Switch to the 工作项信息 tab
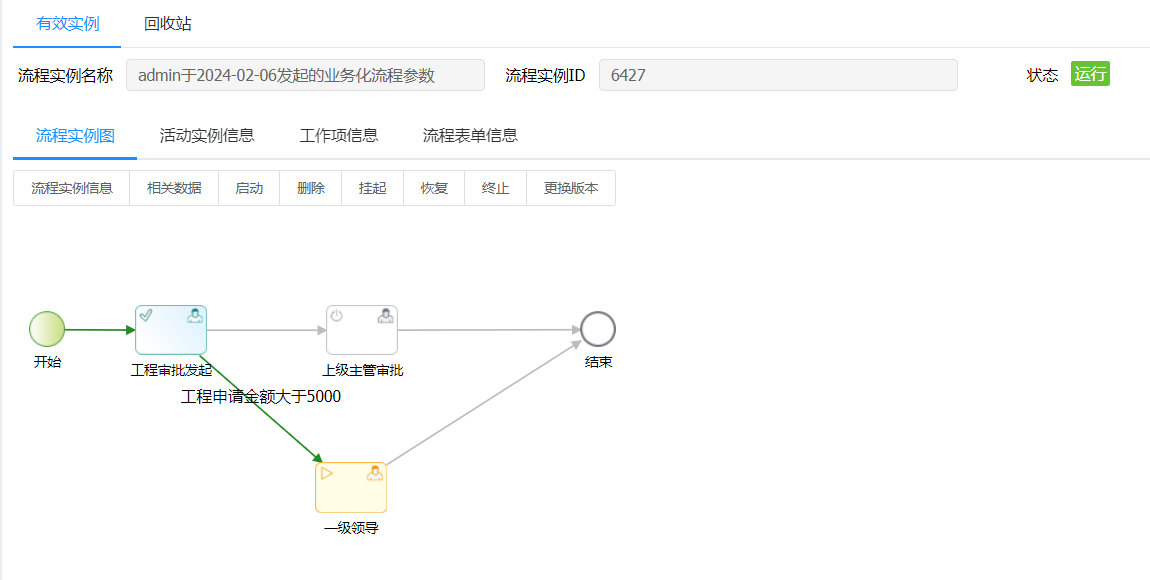 pyautogui.click(x=338, y=135)
